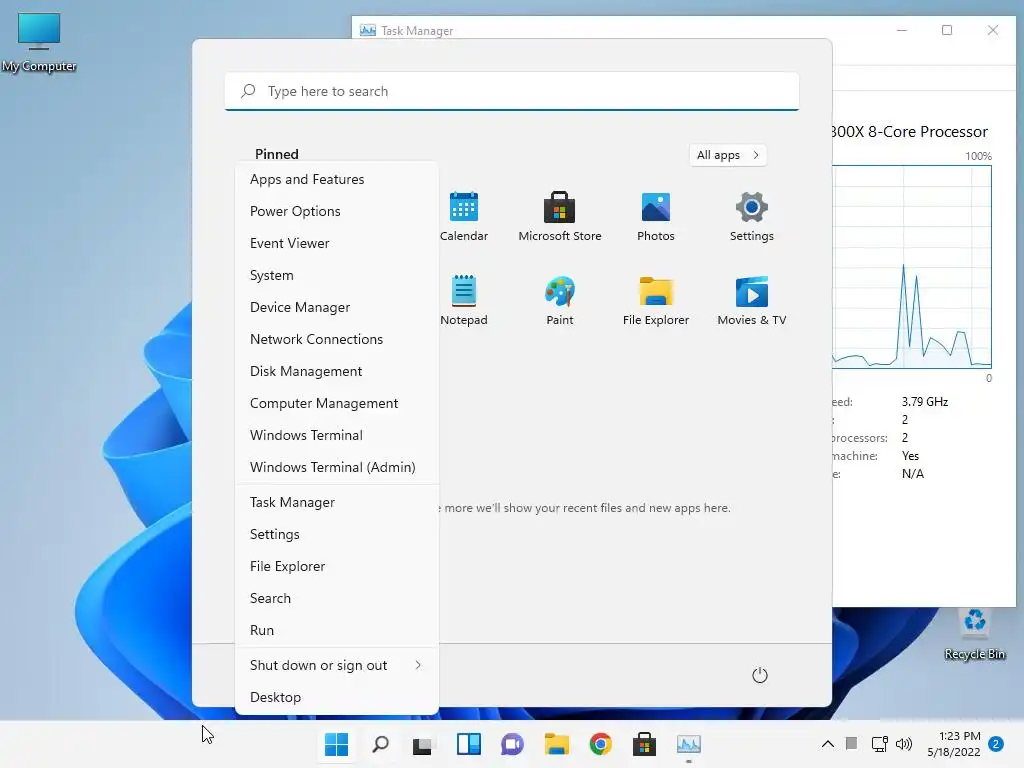The height and width of the screenshot is (768, 1024).
Task: Launch Google Chrome from the taskbar
Action: (600, 744)
